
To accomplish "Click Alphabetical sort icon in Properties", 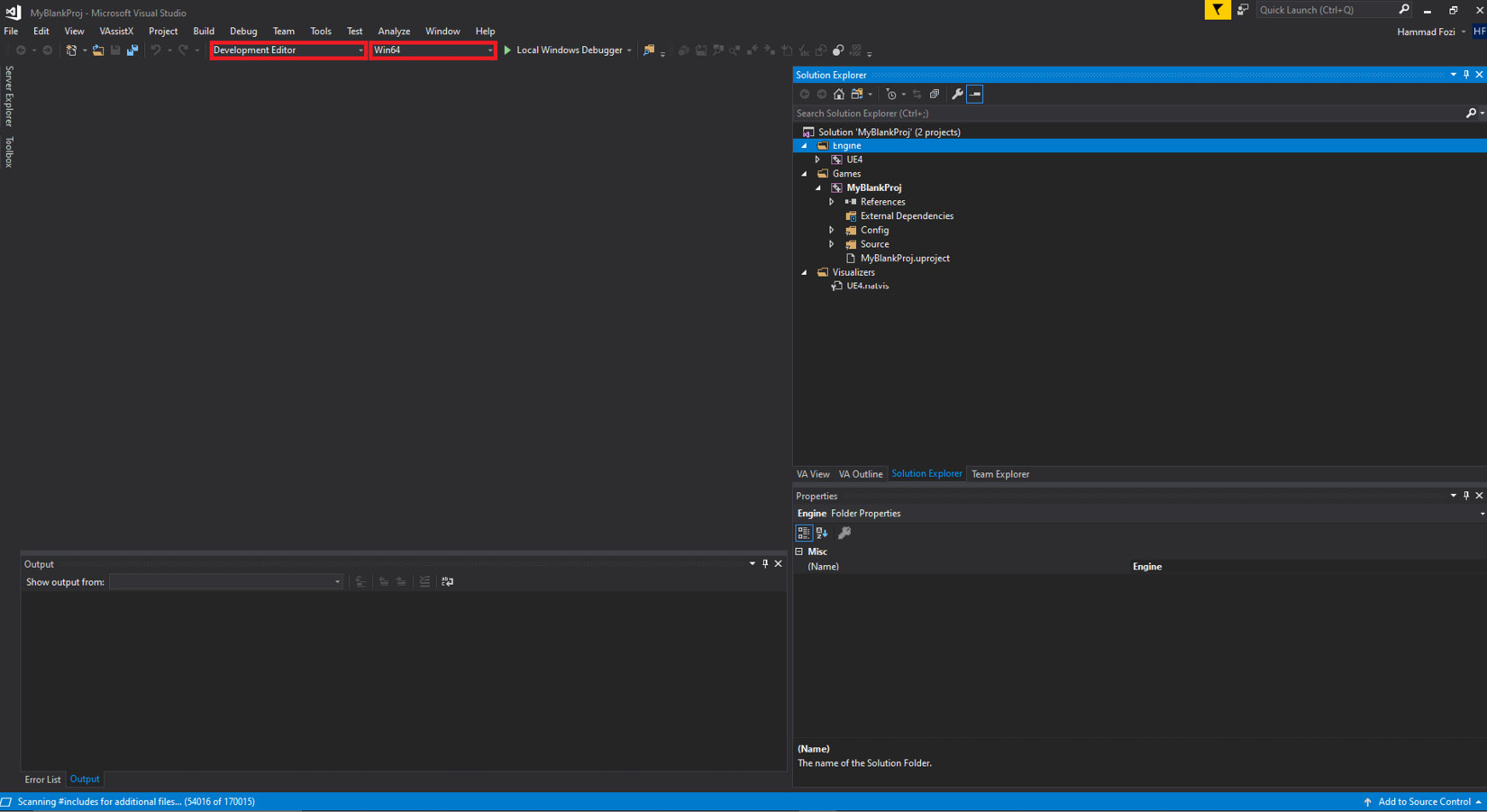I will coord(822,534).
